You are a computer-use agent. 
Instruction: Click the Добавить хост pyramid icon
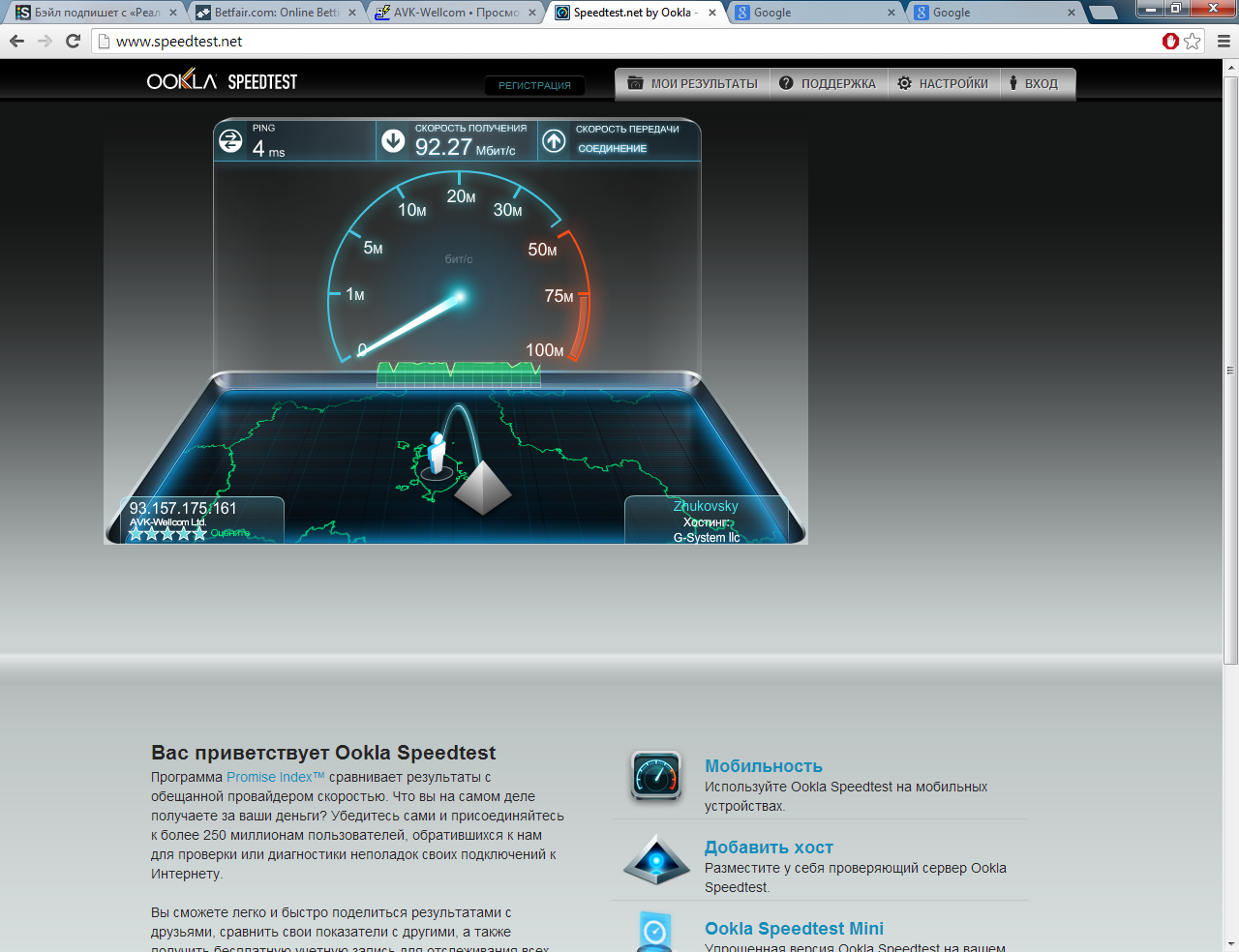(655, 858)
